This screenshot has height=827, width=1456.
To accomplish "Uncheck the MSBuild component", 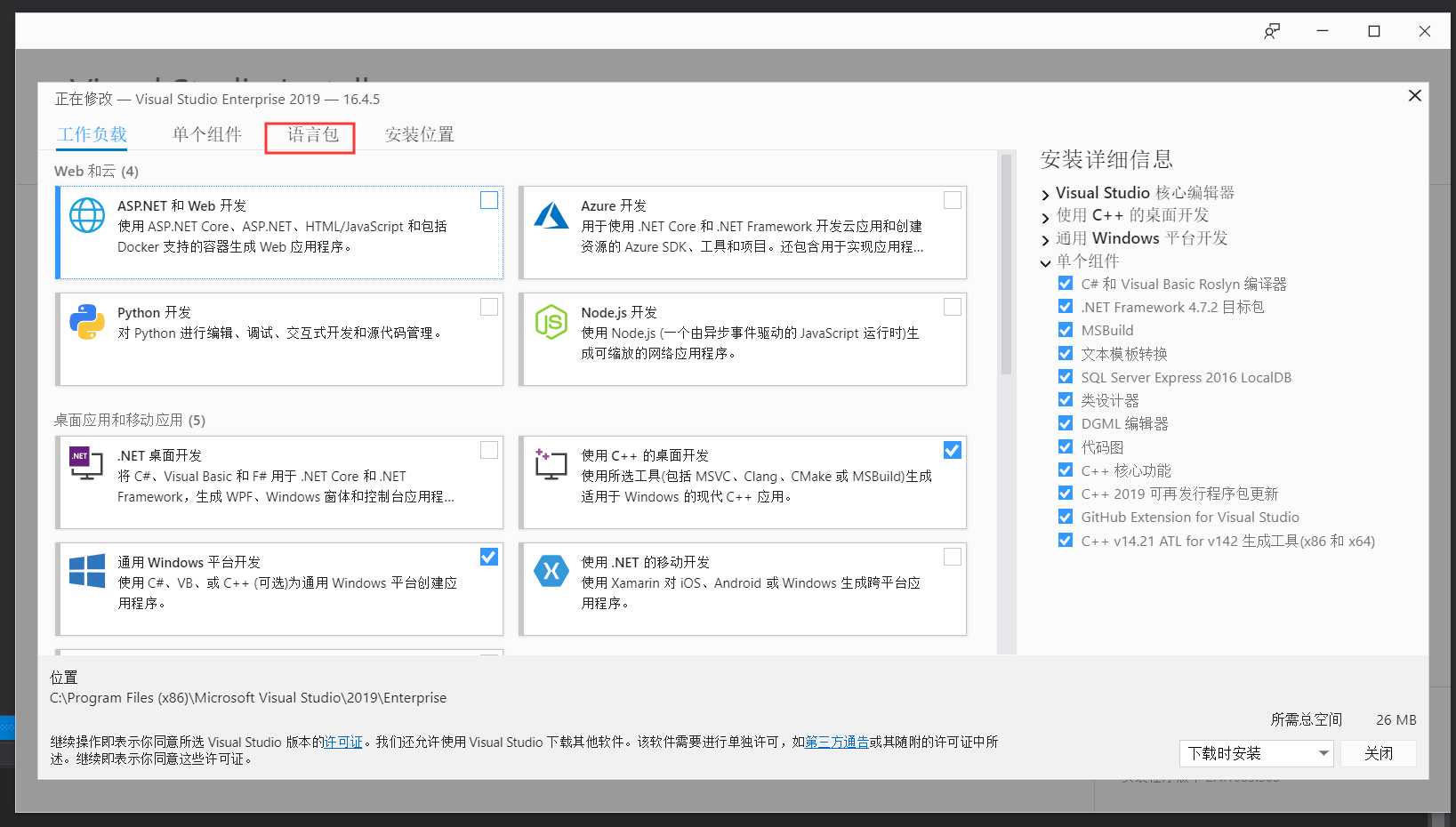I will click(x=1066, y=329).
